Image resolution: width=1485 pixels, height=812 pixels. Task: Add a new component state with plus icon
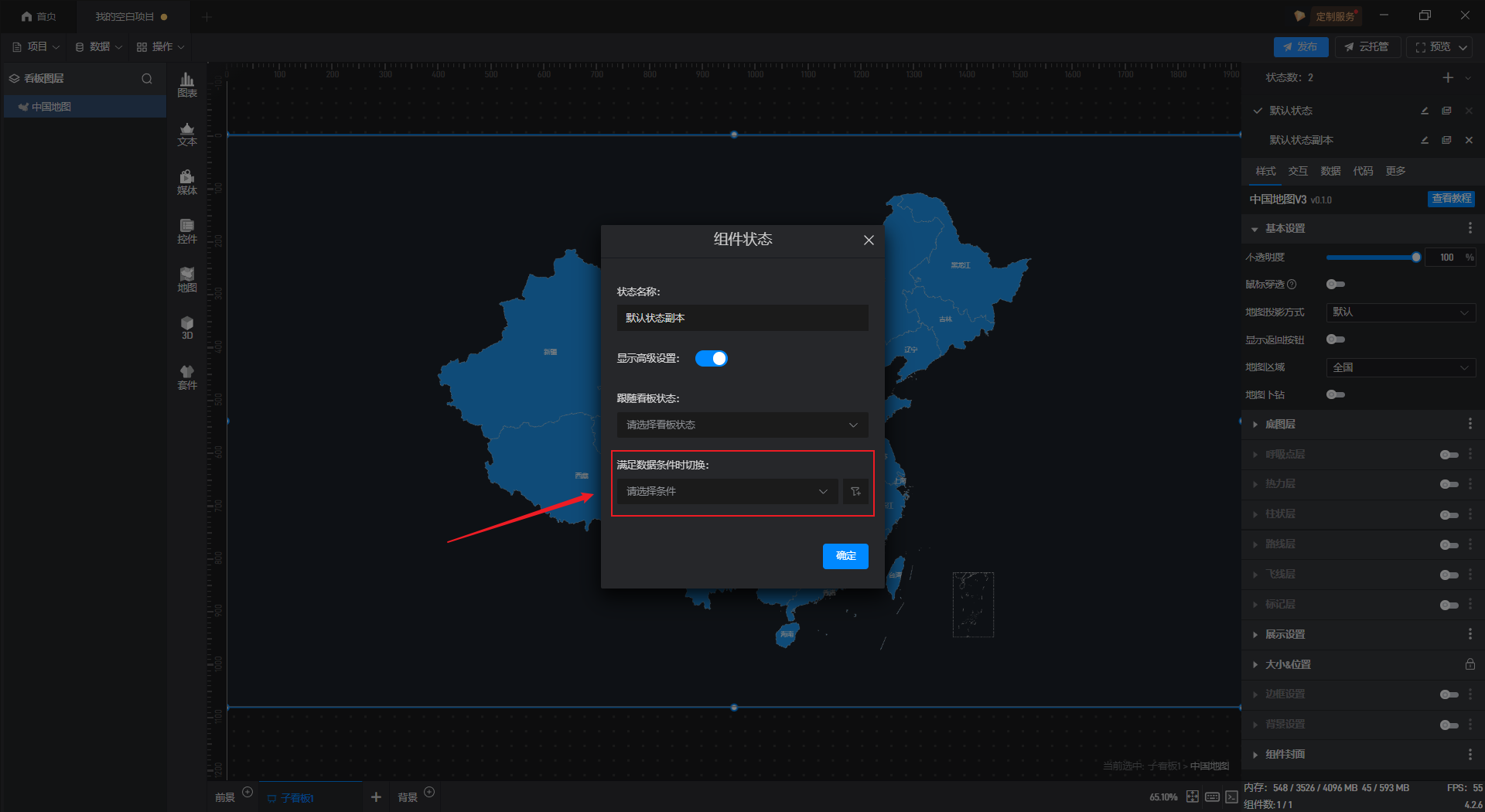click(1448, 77)
